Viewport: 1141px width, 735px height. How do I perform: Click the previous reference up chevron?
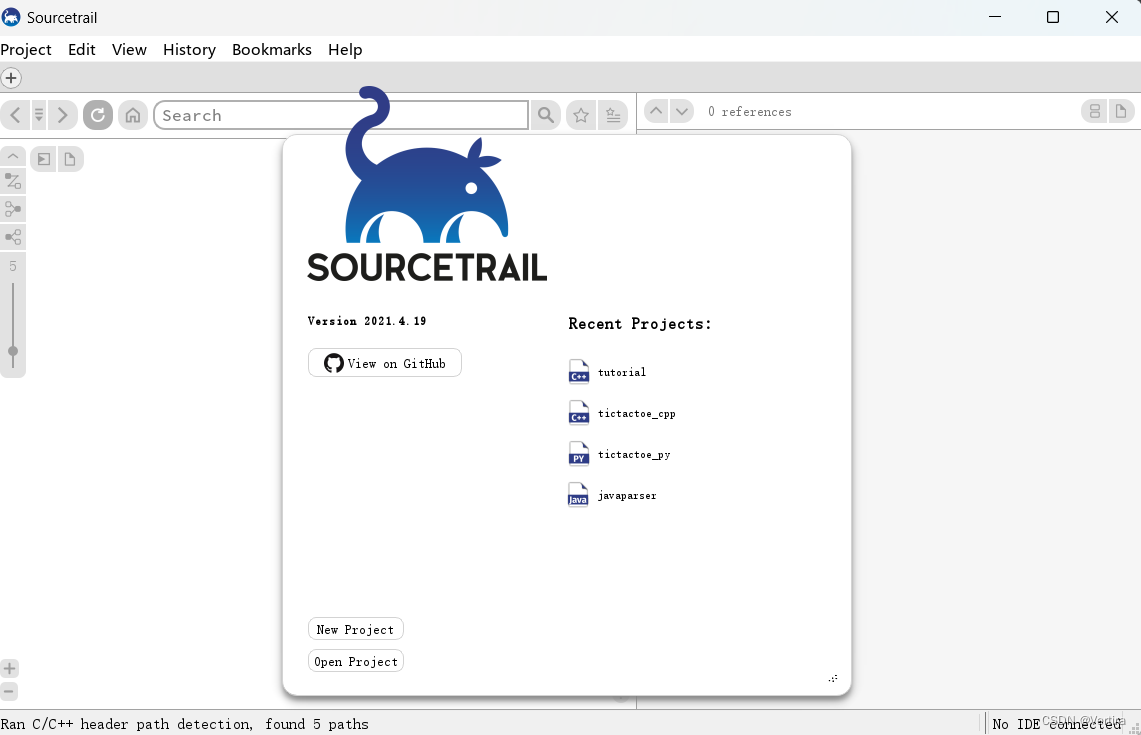(x=656, y=111)
